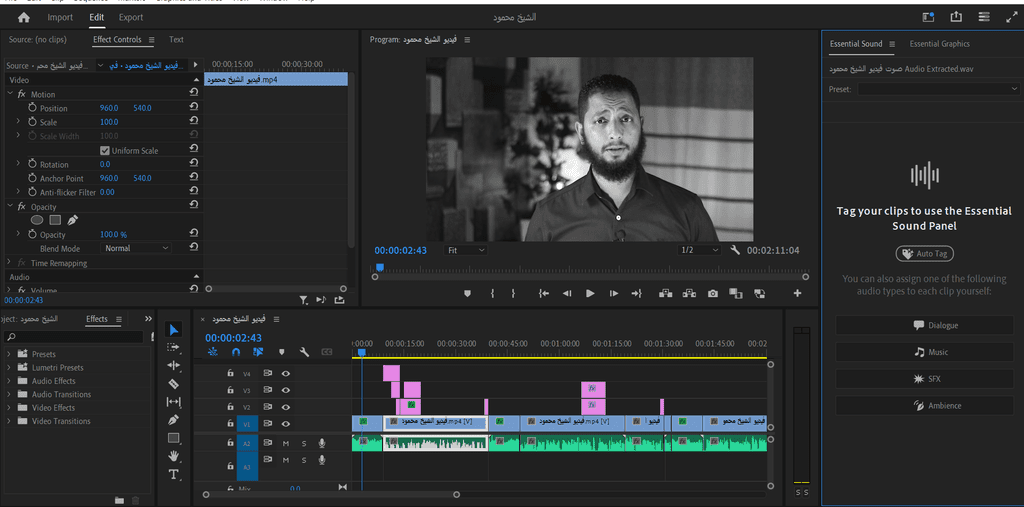Reset the Rotation parameter
1024x507 pixels.
(193, 164)
